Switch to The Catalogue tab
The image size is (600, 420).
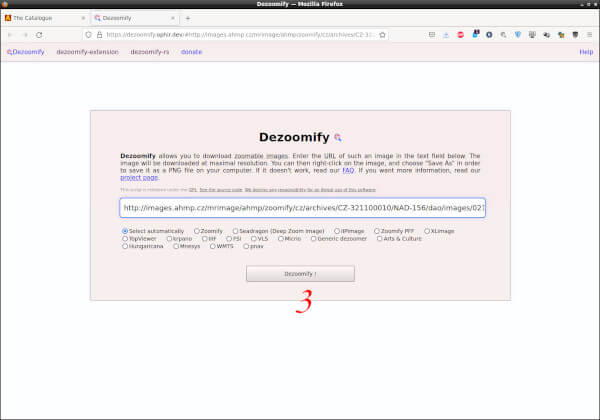tap(45, 18)
